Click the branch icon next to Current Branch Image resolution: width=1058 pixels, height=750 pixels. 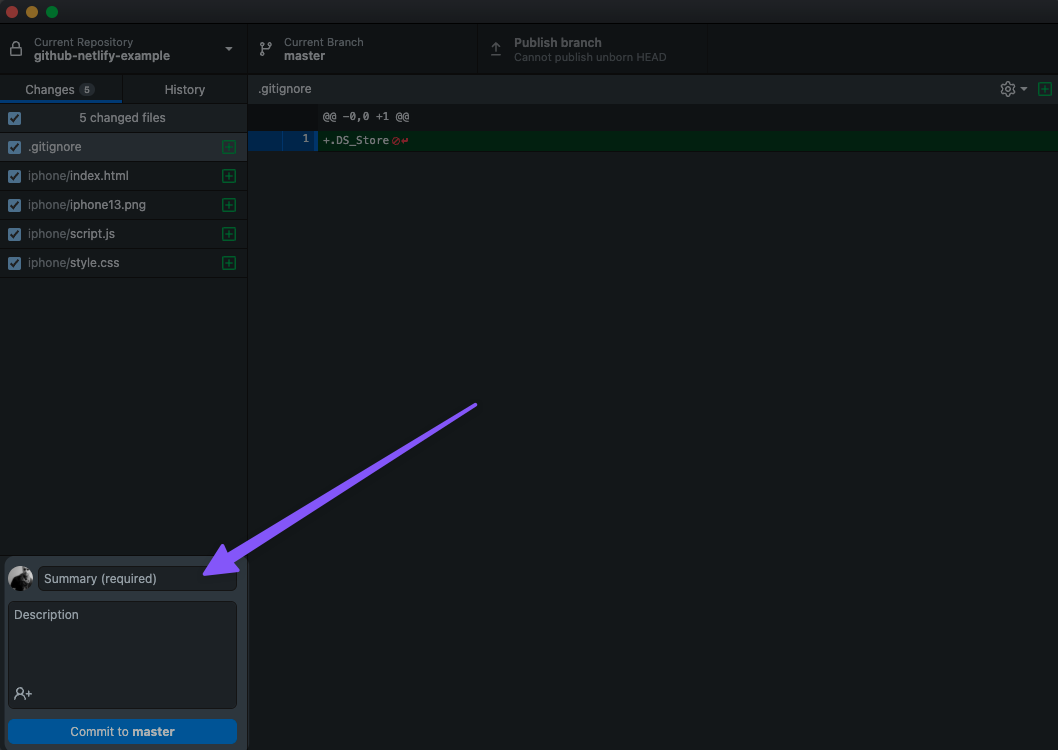click(266, 49)
